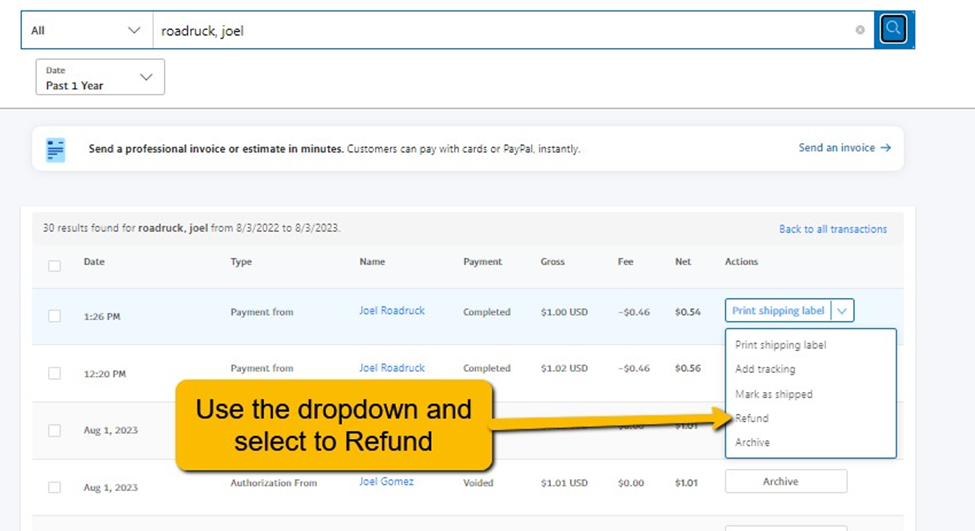This screenshot has height=531, width=975.
Task: Click Back to all transactions link
Action: (833, 229)
